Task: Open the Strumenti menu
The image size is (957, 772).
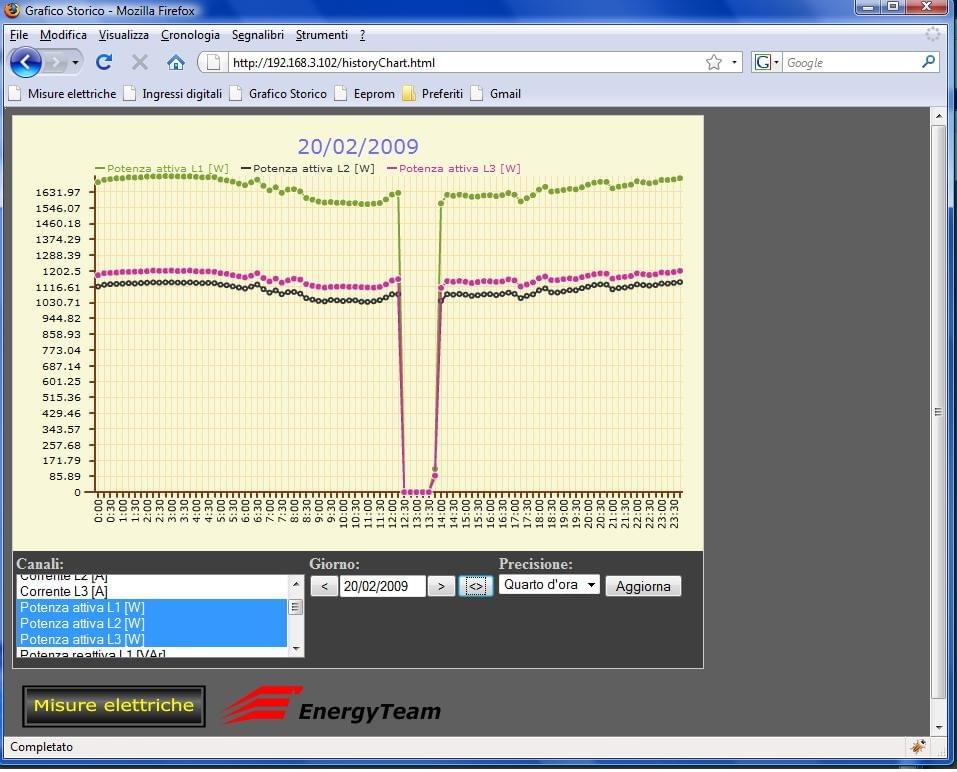Action: pyautogui.click(x=321, y=35)
